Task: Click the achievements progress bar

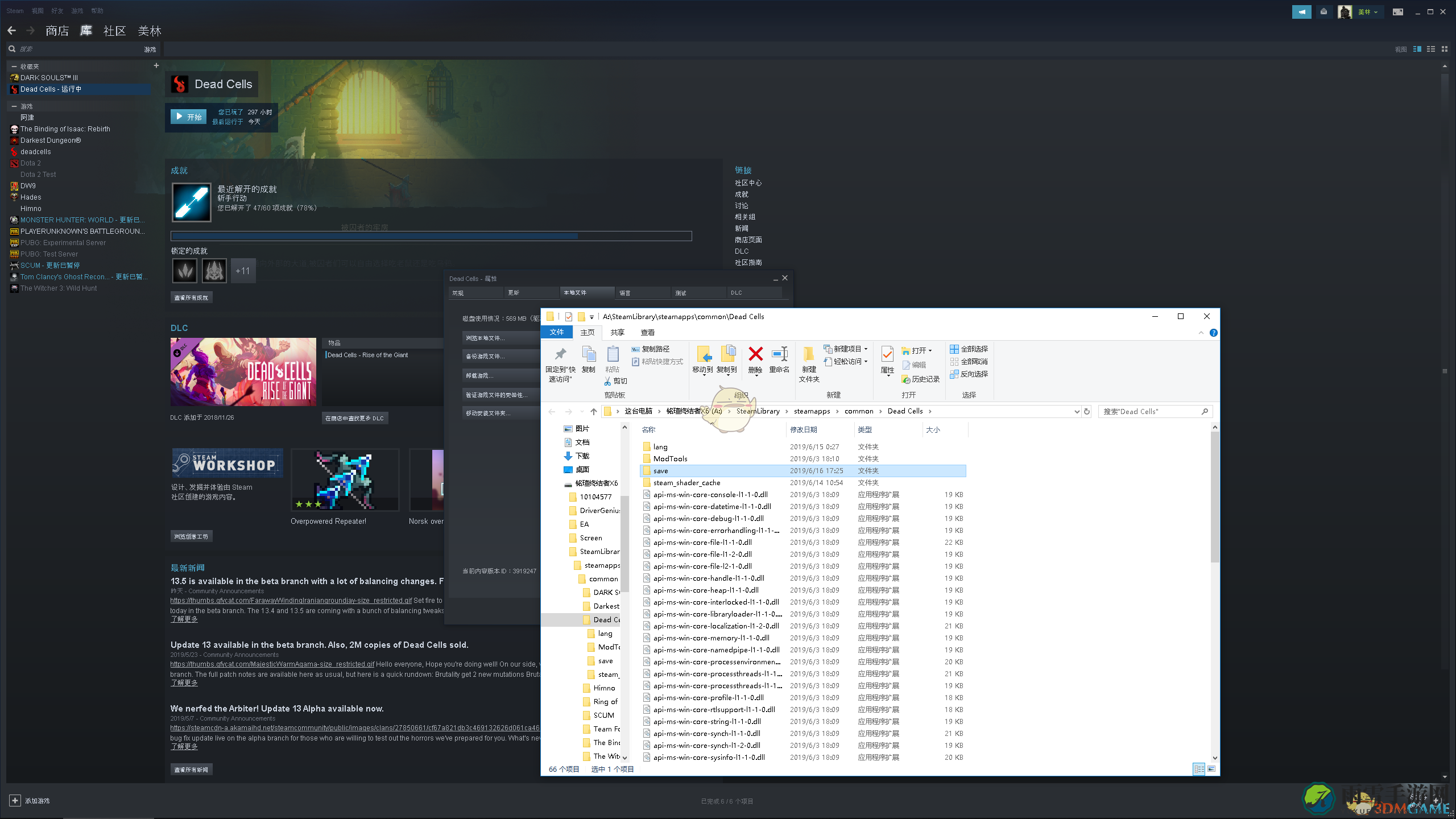Action: click(x=431, y=235)
